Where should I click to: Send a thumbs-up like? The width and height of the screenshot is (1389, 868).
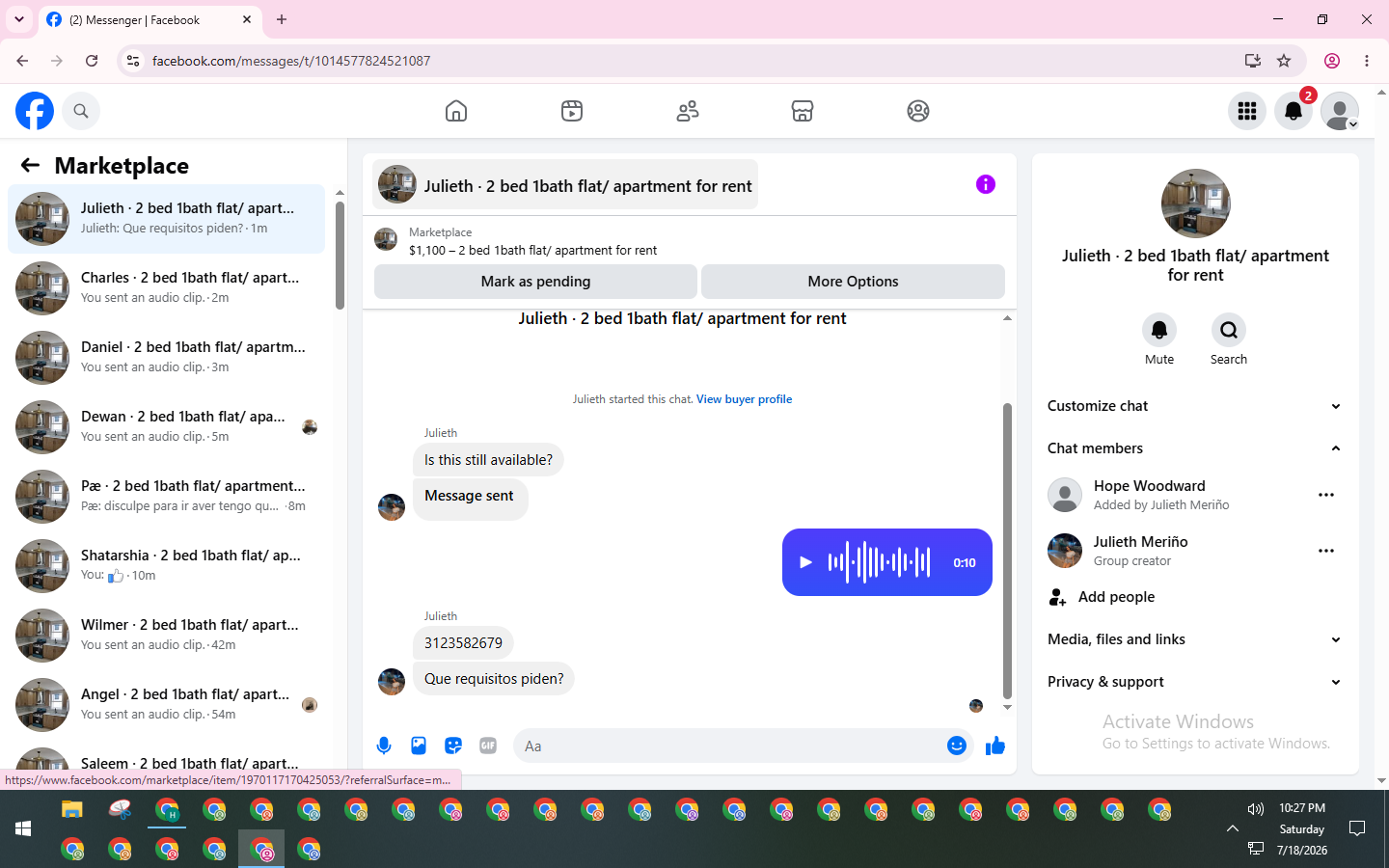point(995,746)
